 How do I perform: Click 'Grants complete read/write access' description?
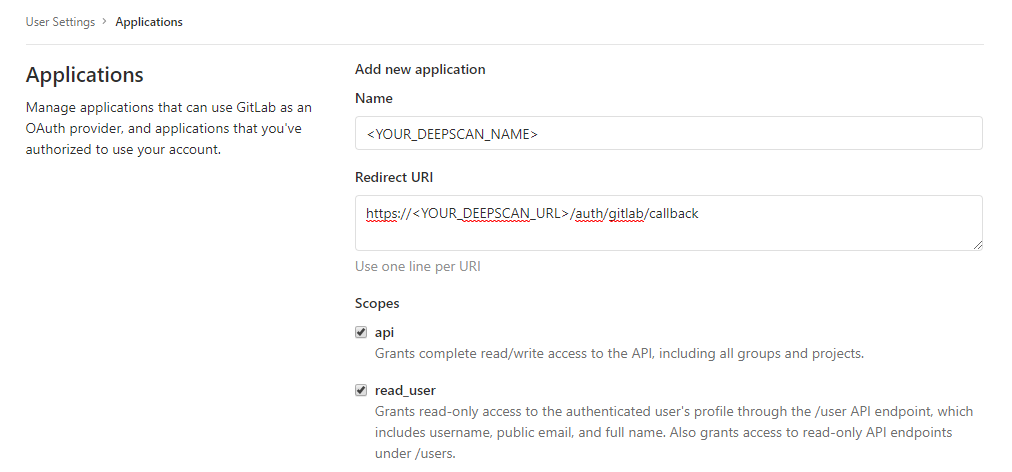(619, 353)
